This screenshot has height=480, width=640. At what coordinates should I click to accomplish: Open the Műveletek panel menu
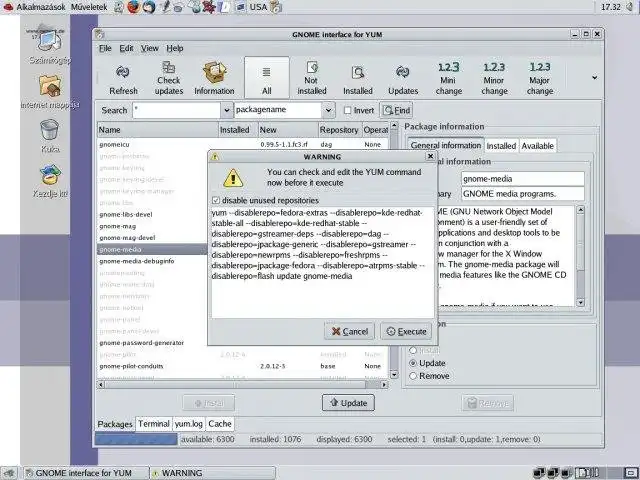89,7
